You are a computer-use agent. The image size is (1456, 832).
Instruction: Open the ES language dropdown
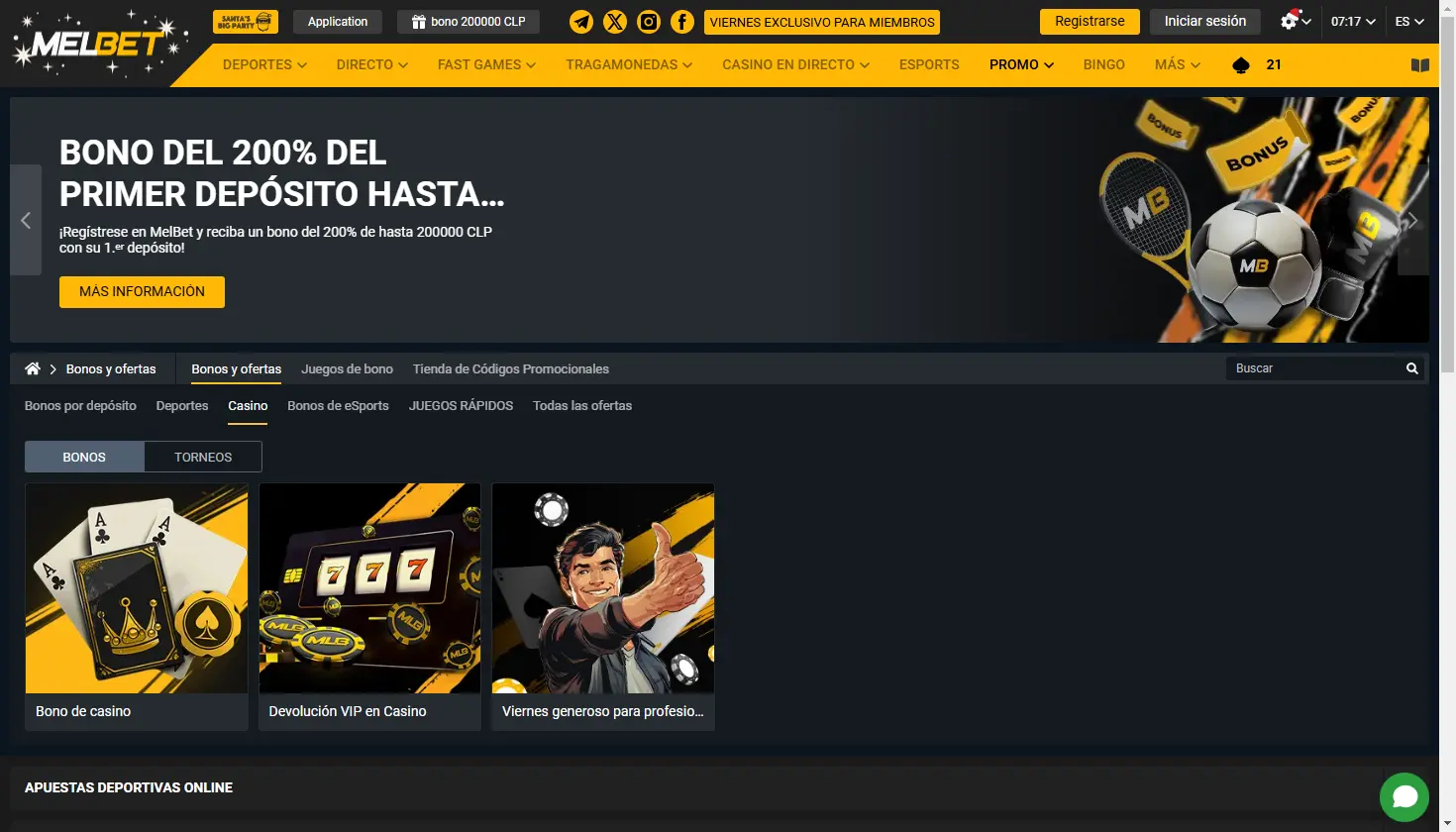(1408, 22)
